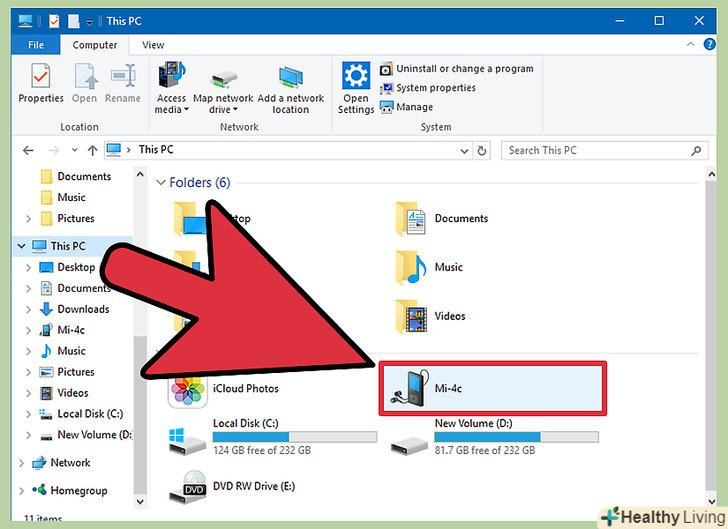728x529 pixels.
Task: Expand Desktop node in sidebar
Action: [x=28, y=268]
